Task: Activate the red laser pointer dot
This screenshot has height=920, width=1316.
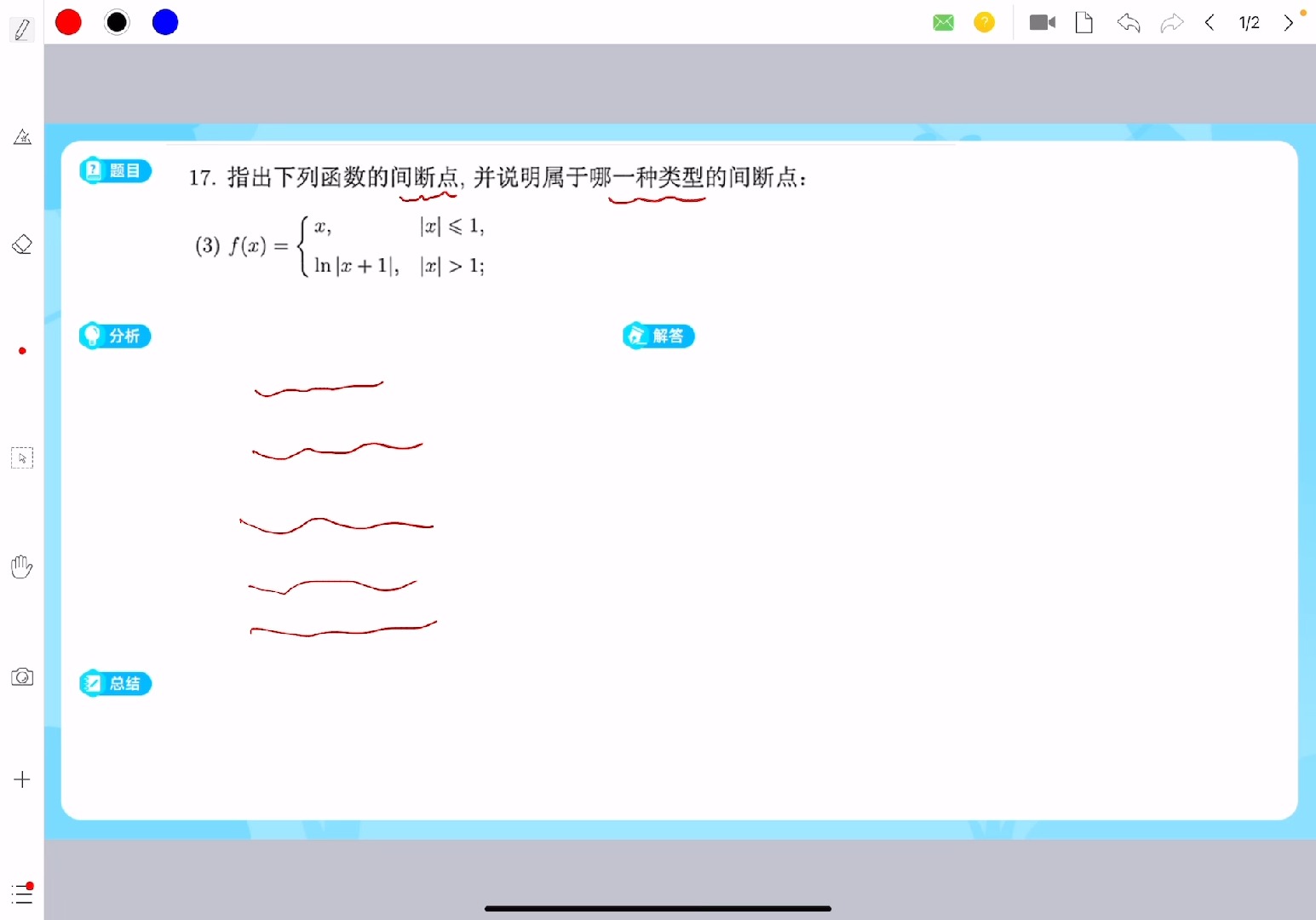Action: [x=22, y=351]
